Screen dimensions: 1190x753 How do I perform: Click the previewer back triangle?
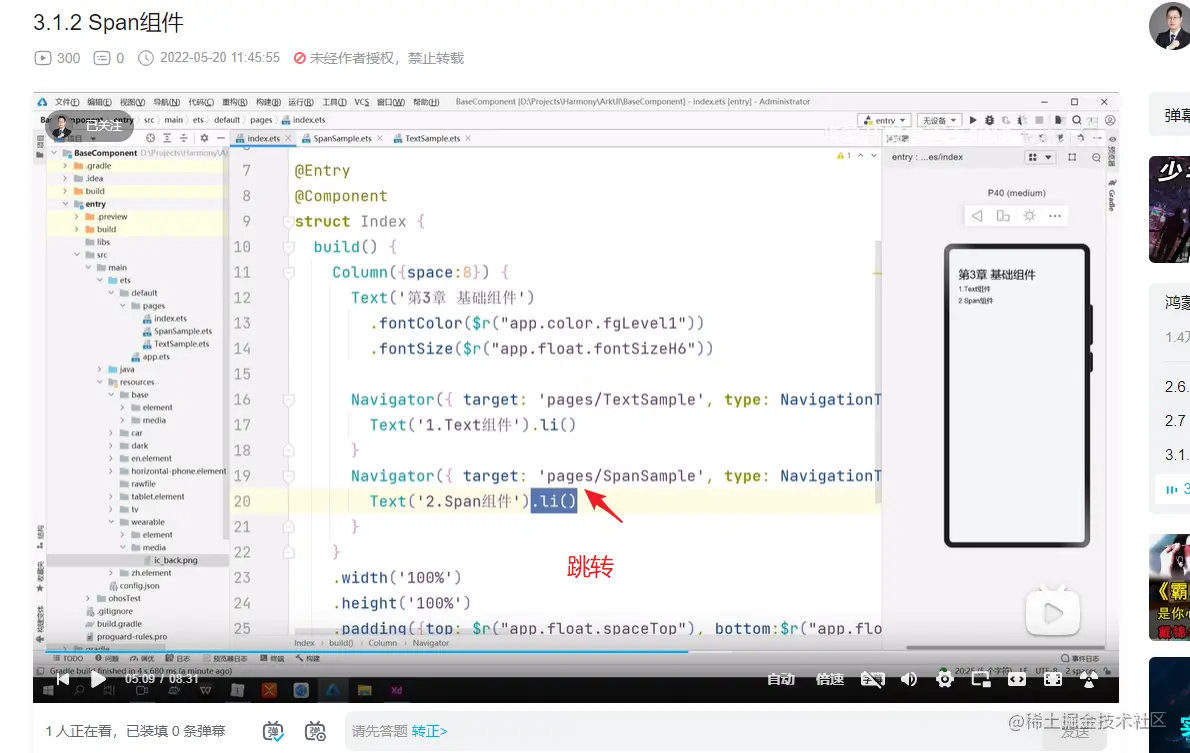[x=977, y=216]
